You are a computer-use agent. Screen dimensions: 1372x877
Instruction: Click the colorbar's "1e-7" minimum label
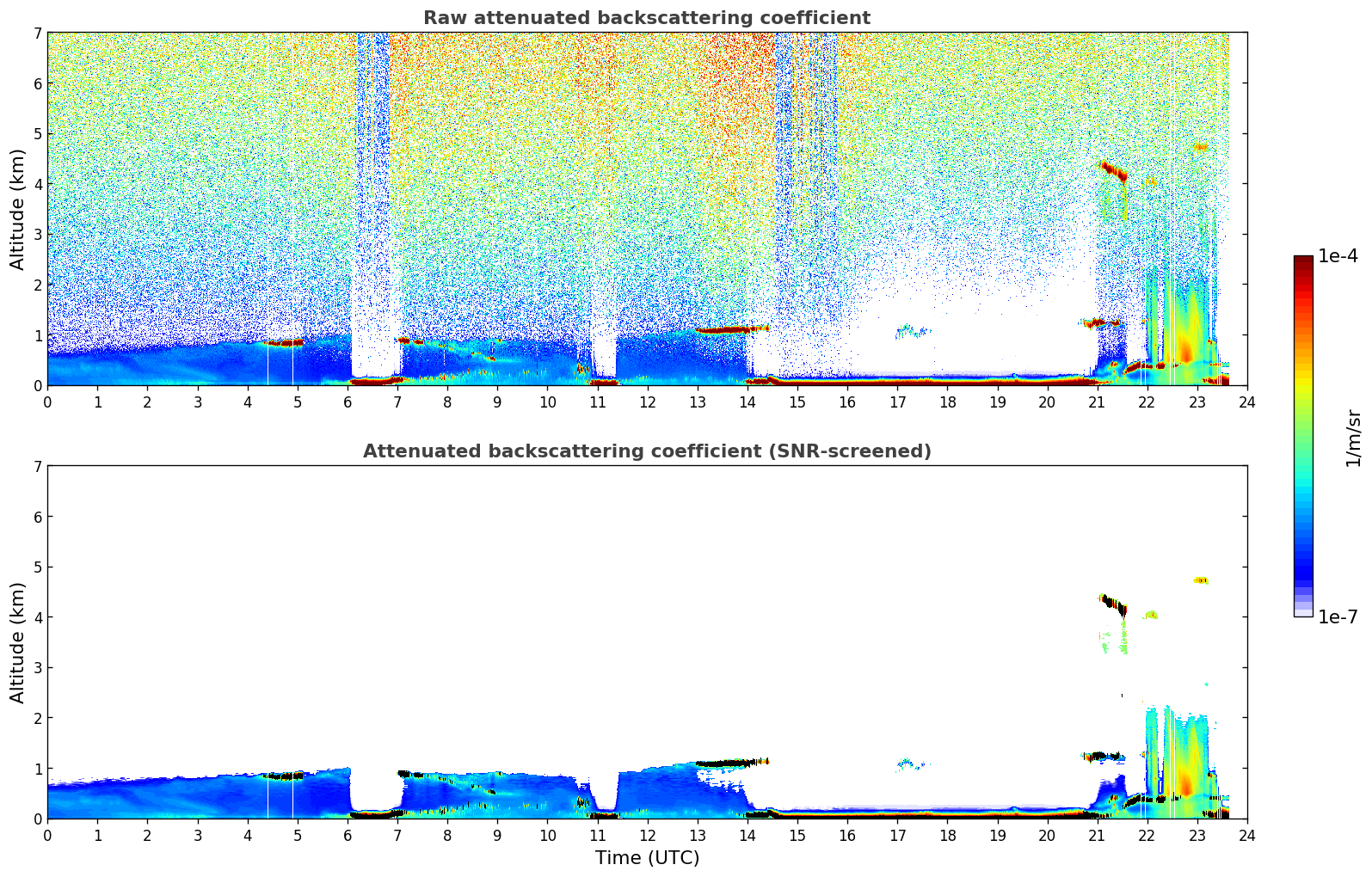tap(1338, 616)
